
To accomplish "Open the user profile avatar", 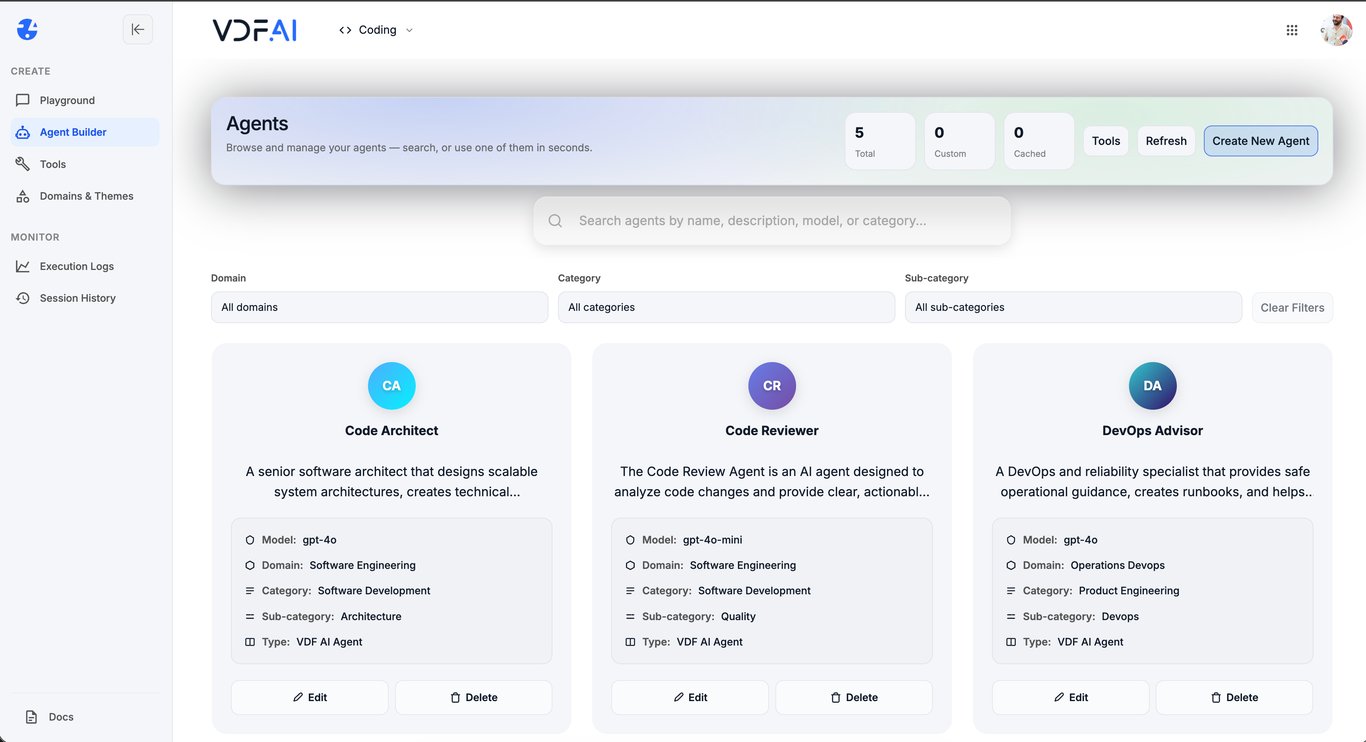I will click(1336, 29).
